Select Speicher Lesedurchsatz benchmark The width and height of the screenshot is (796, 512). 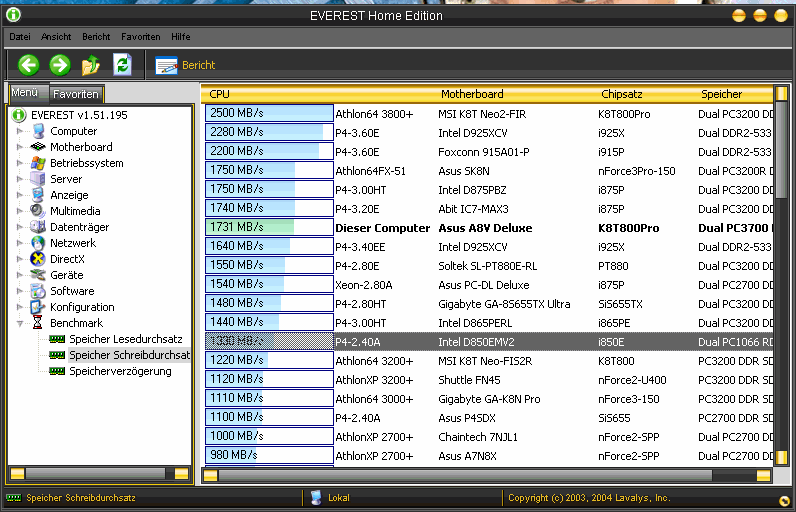(x=125, y=339)
